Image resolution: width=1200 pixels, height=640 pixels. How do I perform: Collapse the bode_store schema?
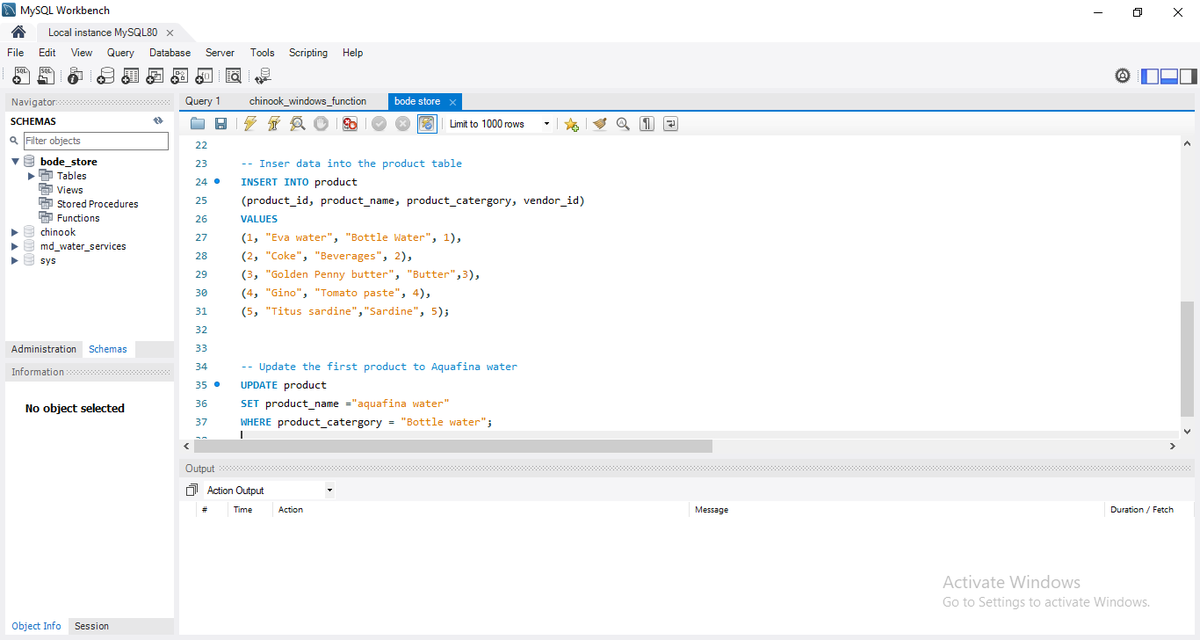tap(15, 161)
